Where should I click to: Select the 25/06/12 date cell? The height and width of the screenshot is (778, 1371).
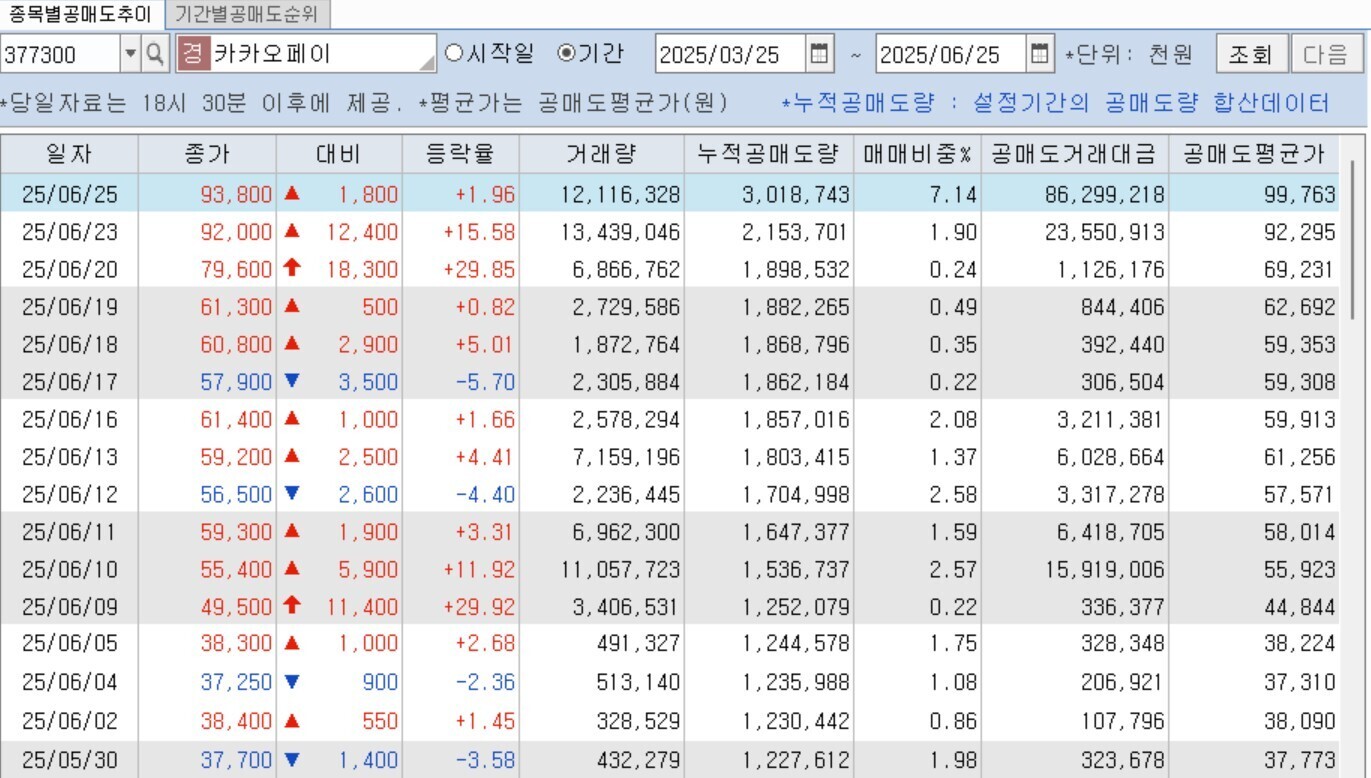(x=70, y=494)
